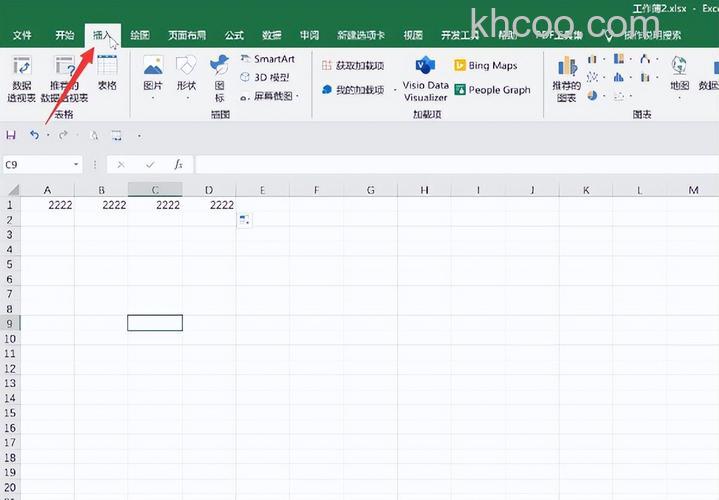This screenshot has height=500, width=719.
Task: Click the Enter checkmark formula button
Action: pos(150,165)
